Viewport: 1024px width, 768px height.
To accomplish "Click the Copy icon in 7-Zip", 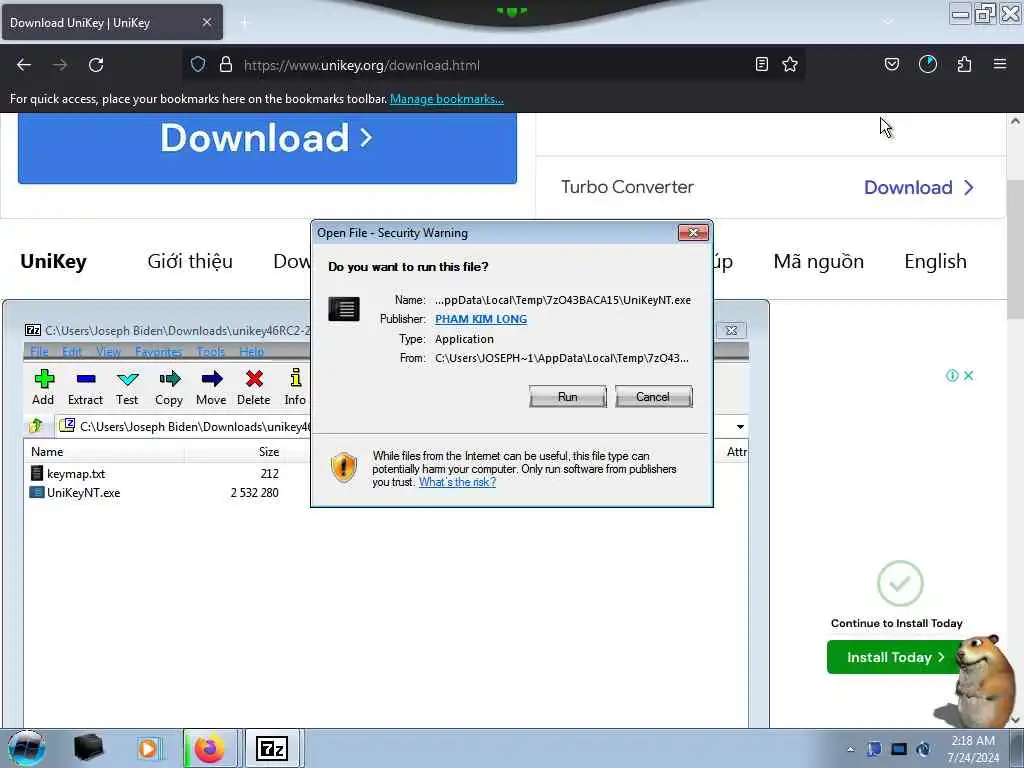I will 169,387.
